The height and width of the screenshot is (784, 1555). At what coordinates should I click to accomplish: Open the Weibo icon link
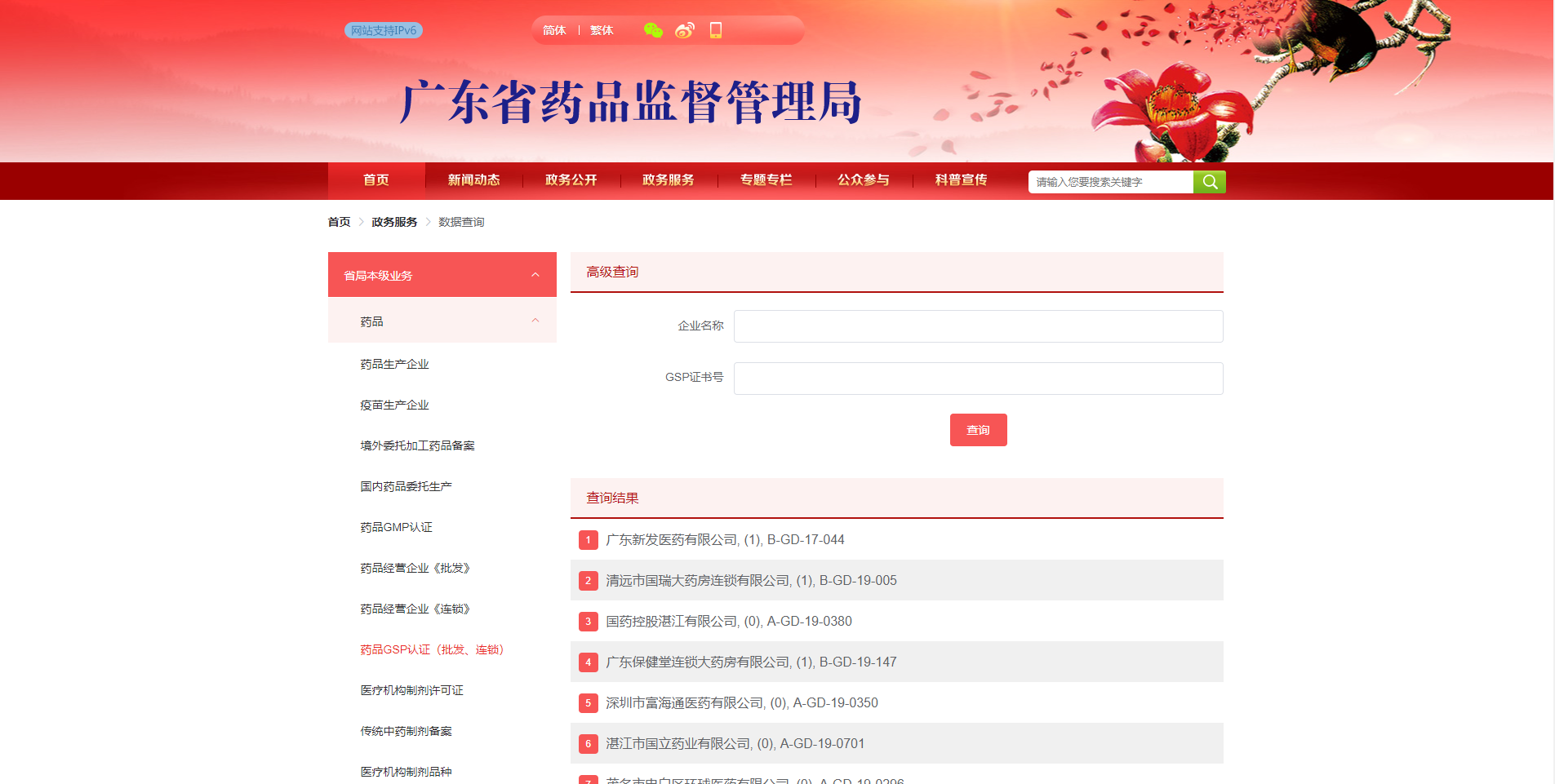pos(685,30)
